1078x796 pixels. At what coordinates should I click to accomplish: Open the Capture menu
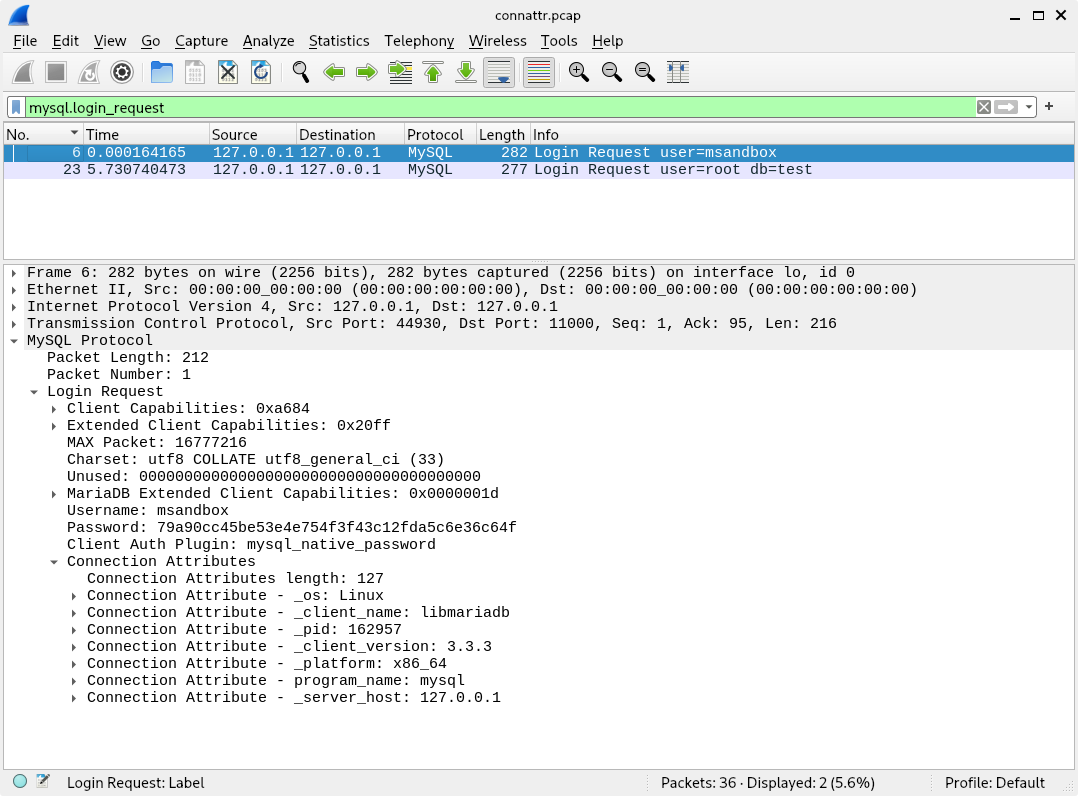pos(201,41)
